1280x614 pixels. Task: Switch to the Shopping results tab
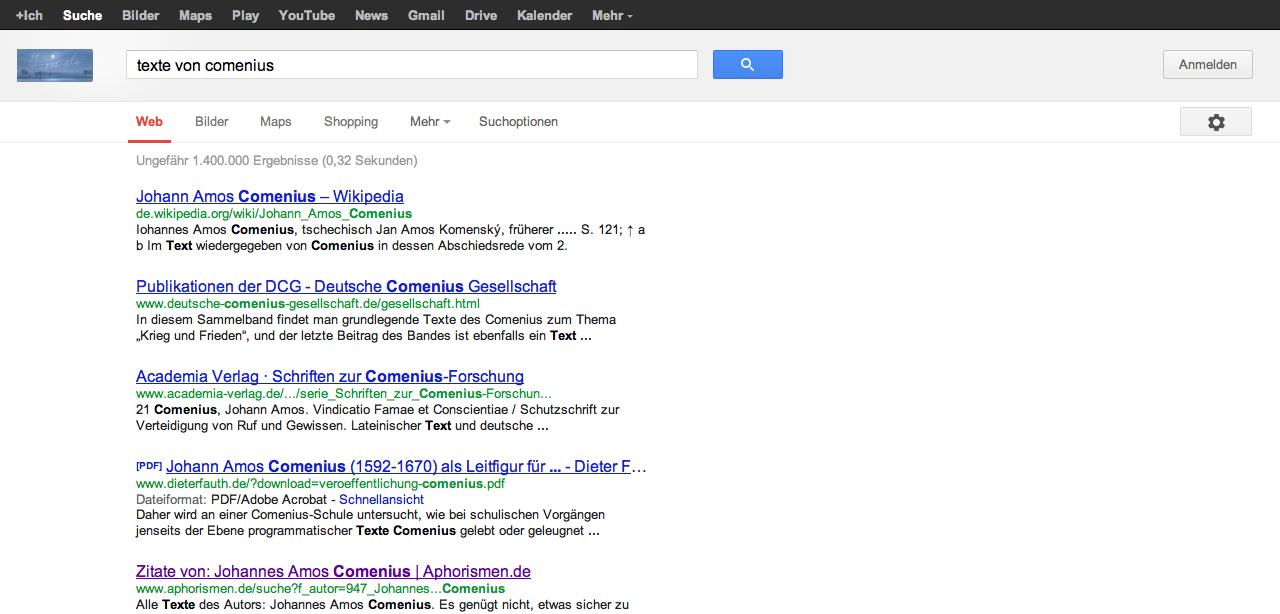[x=351, y=122]
